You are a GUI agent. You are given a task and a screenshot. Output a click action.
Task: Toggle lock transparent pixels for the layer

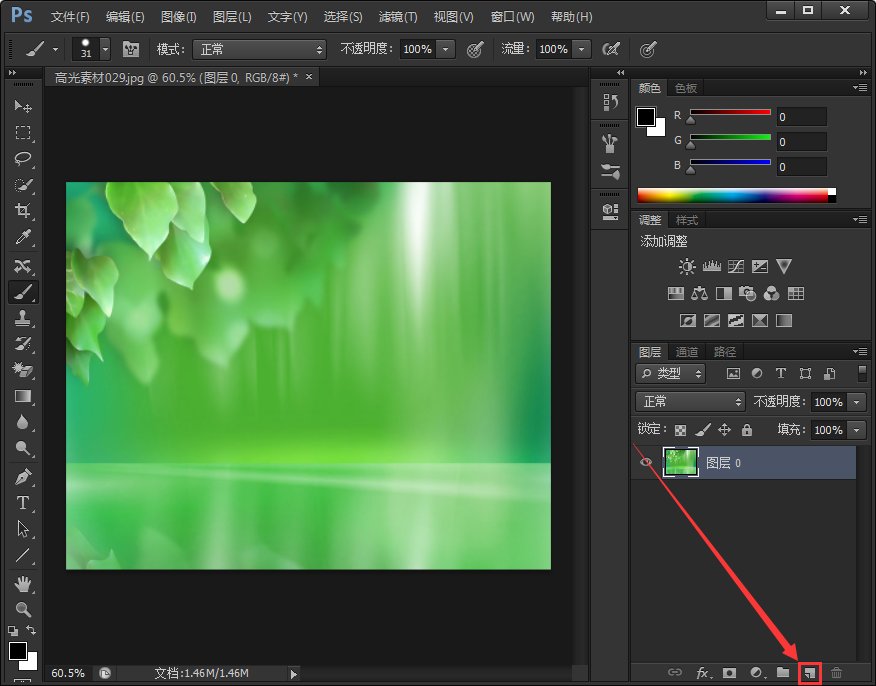pyautogui.click(x=681, y=430)
